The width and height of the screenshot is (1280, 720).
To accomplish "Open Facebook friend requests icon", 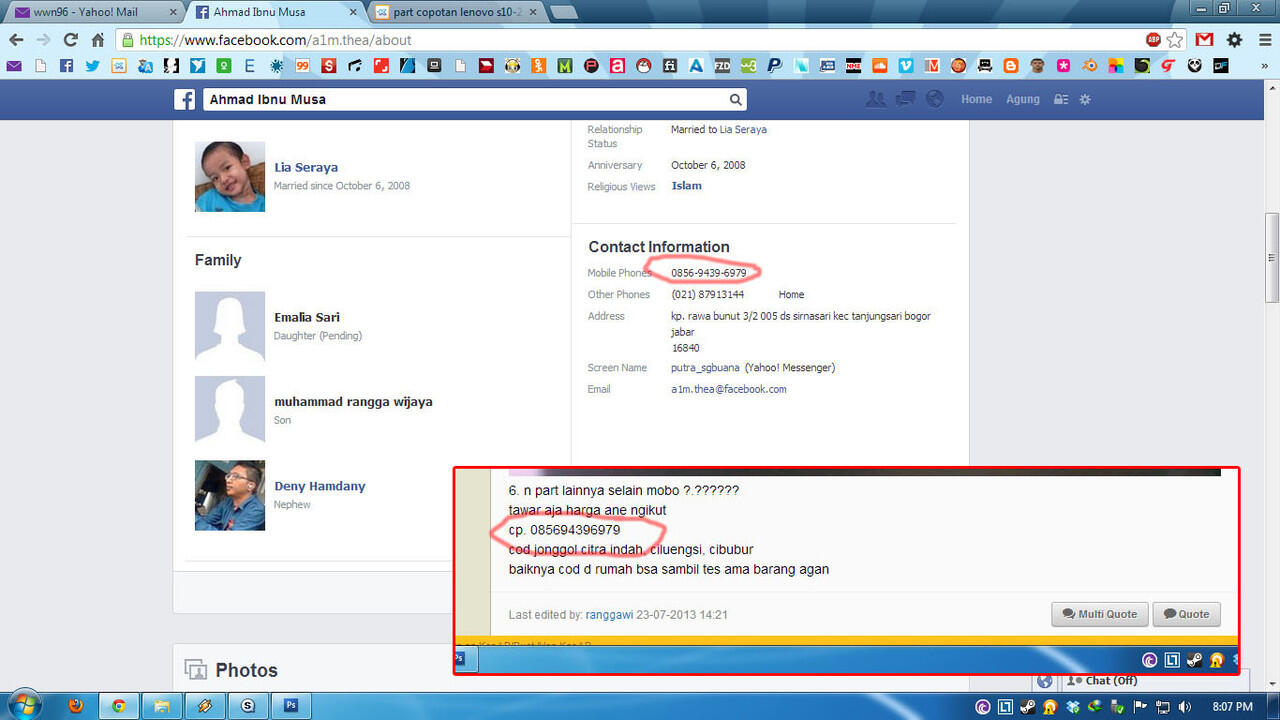I will [x=876, y=99].
